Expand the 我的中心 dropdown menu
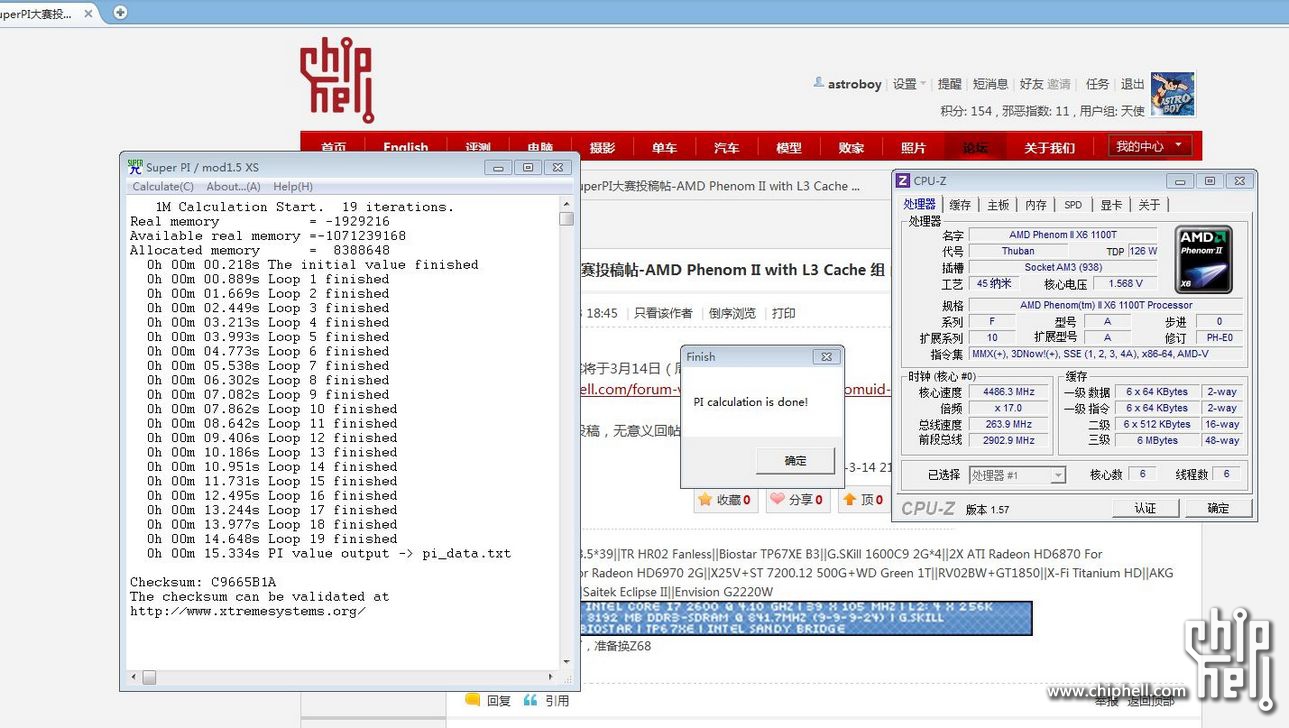This screenshot has width=1289, height=728. (x=1150, y=146)
